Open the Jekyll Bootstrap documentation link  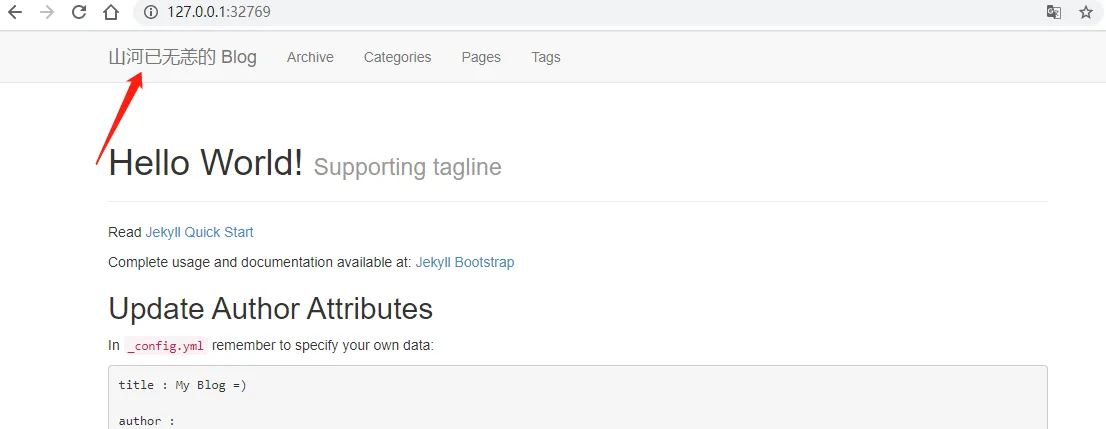tap(465, 262)
